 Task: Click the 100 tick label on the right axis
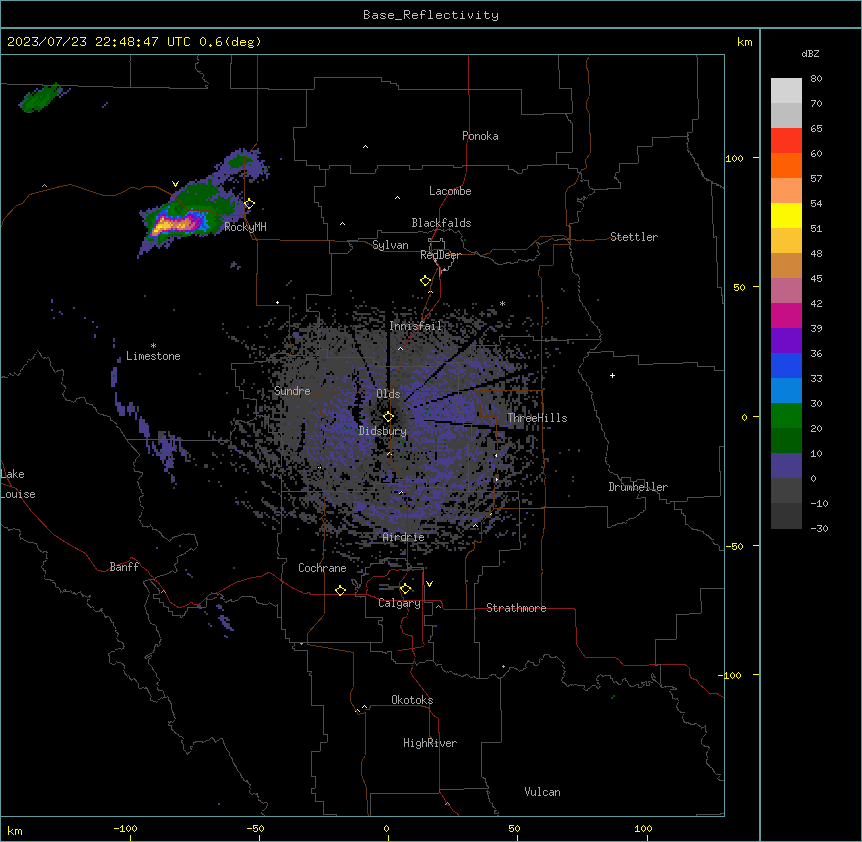click(734, 158)
